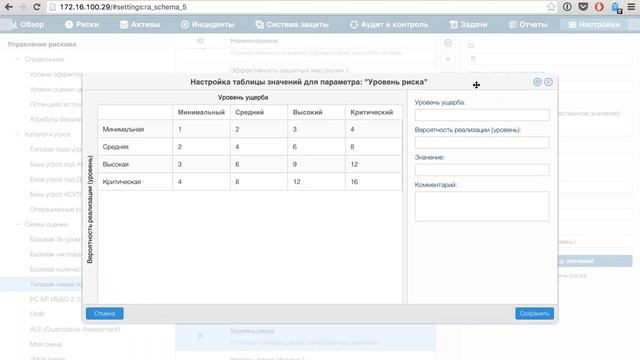Screen dimensions: 640x360
Task: Open the Обзор navigation tab
Action: tap(27, 24)
